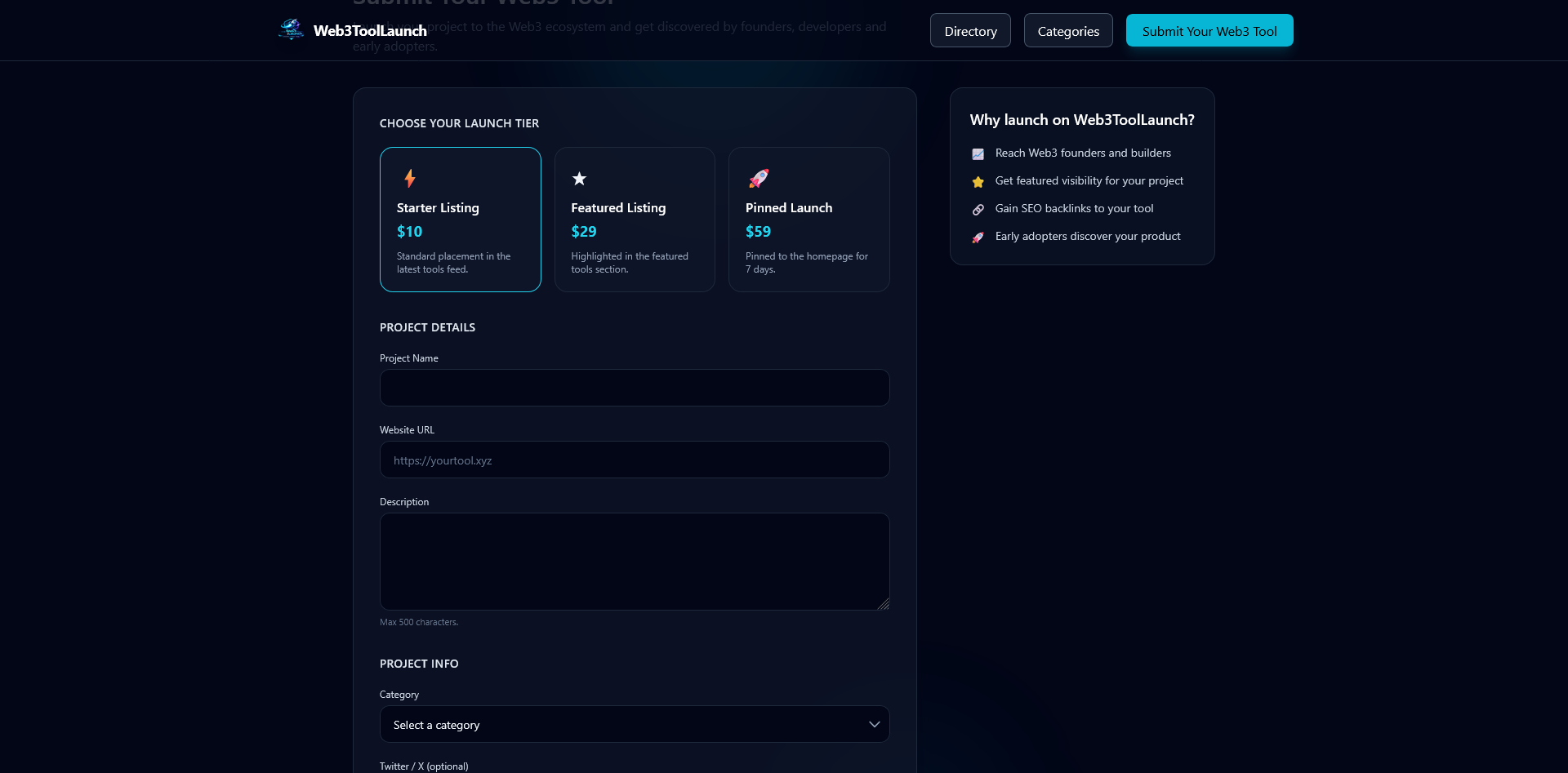Screen dimensions: 1568x773
Task: Click the 'PROJECT INFO' heading
Action: coord(419,664)
